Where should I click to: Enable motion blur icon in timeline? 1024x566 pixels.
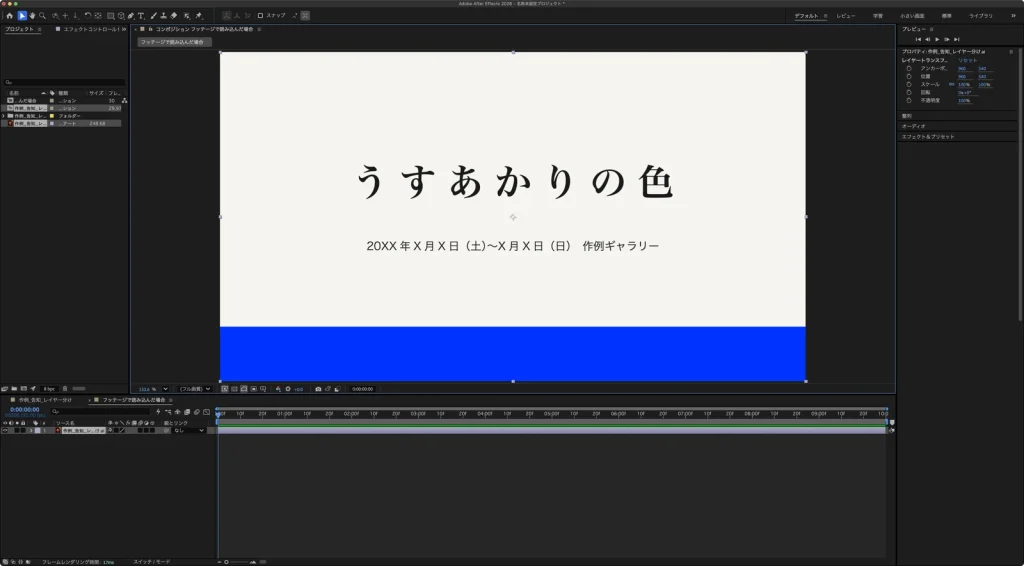pos(197,412)
